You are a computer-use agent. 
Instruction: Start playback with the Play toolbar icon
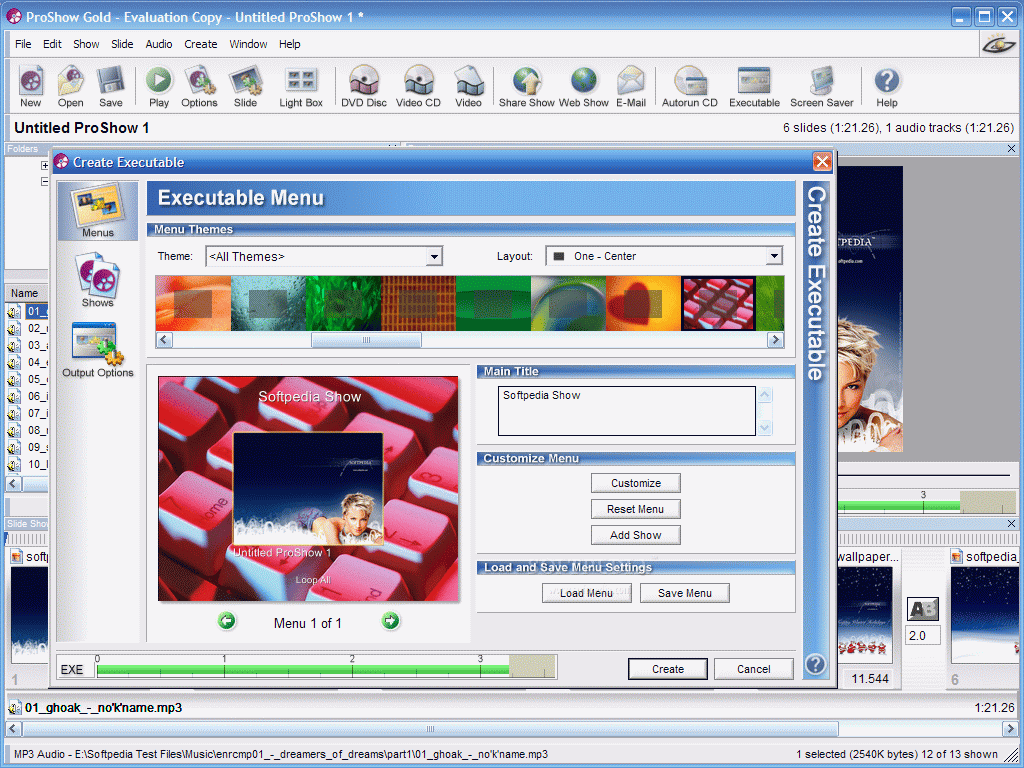pos(159,86)
